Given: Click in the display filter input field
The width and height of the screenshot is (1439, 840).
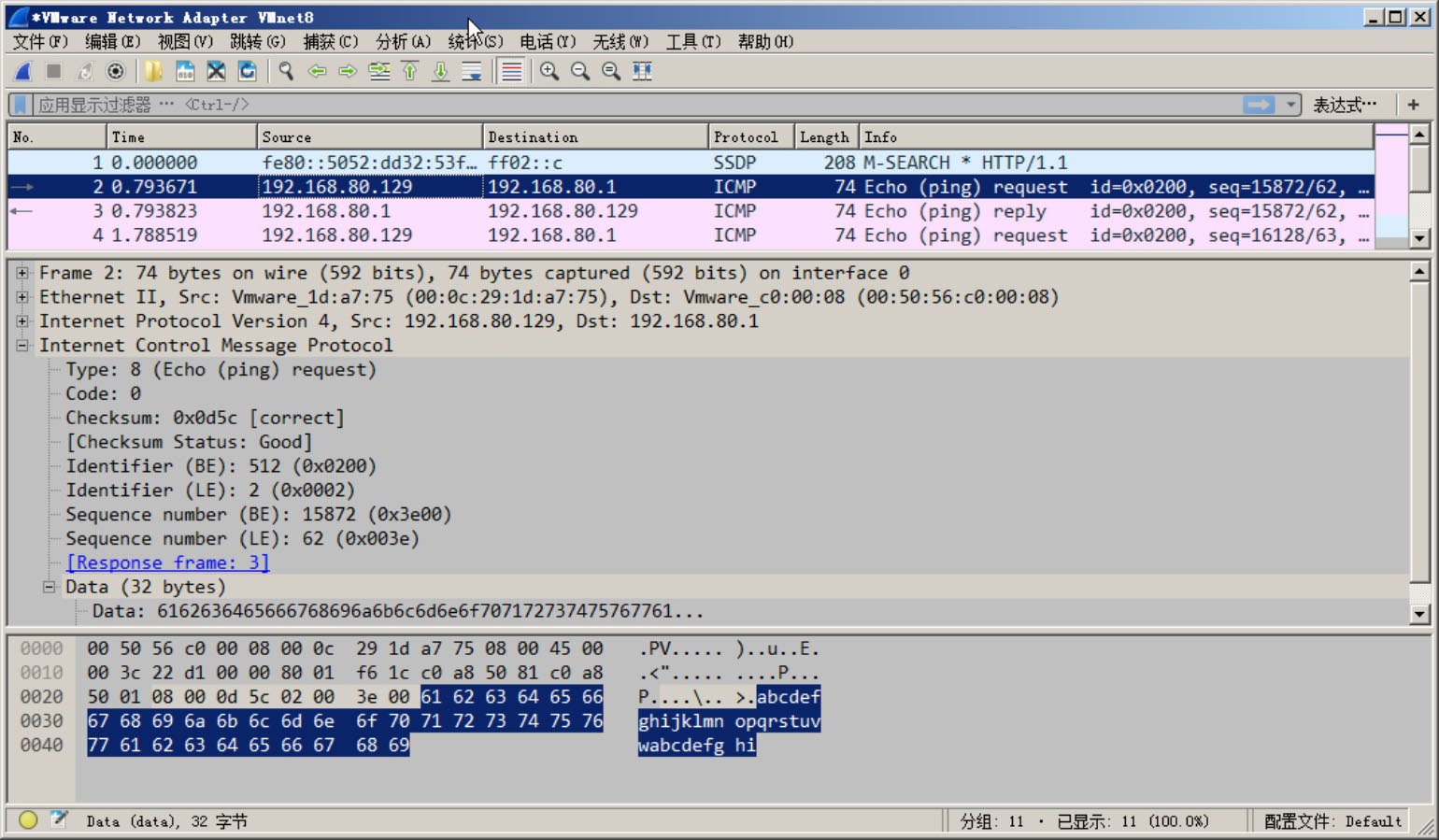Looking at the screenshot, I should [x=635, y=105].
